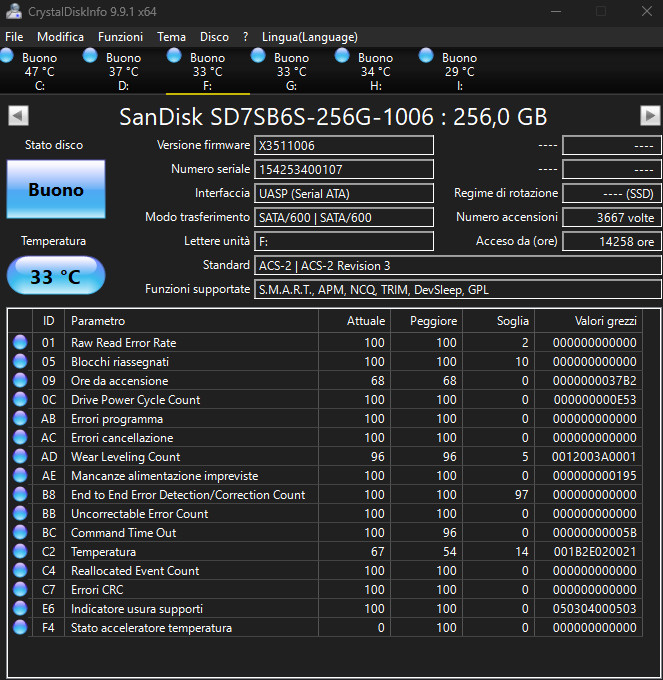Select raw value 0000000037B2
Viewport: 663px width, 680px height.
pos(594,381)
